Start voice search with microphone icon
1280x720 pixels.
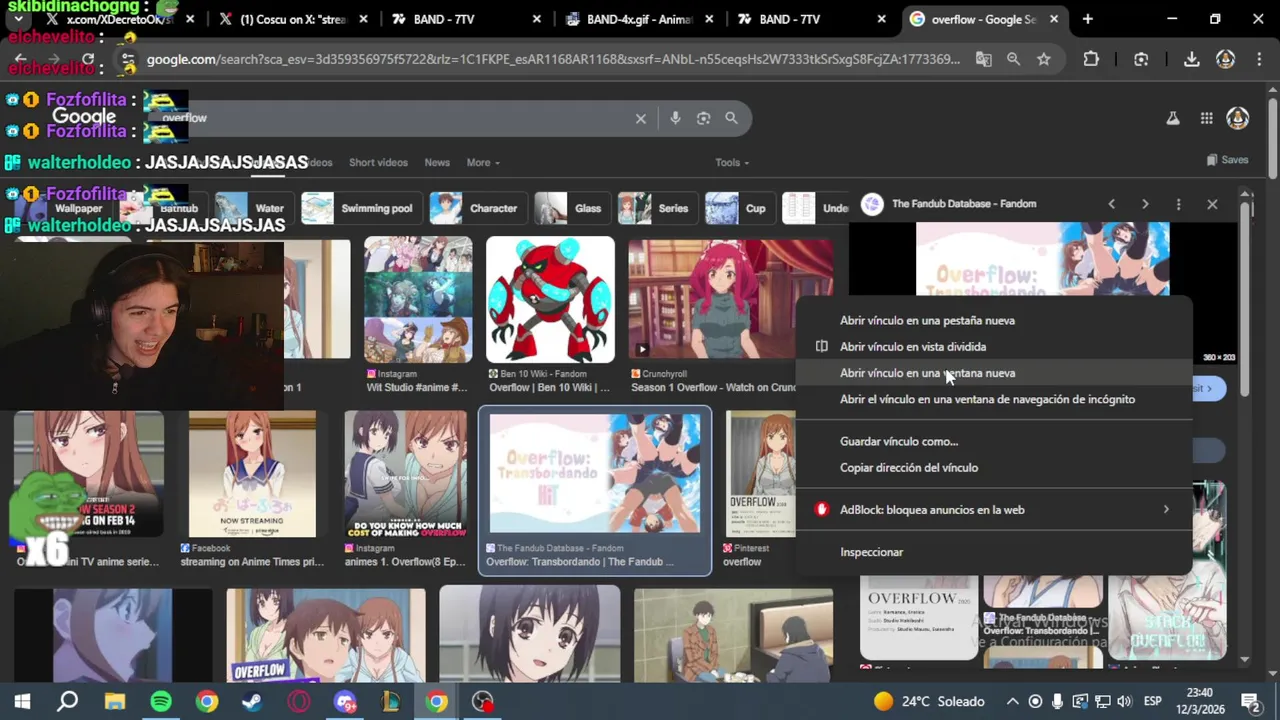[x=675, y=118]
